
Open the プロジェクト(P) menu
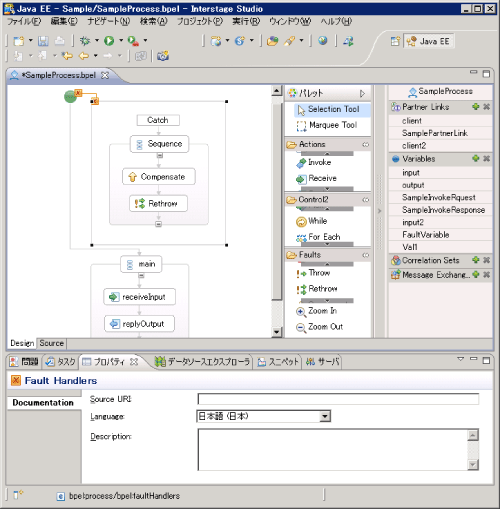click(199, 22)
